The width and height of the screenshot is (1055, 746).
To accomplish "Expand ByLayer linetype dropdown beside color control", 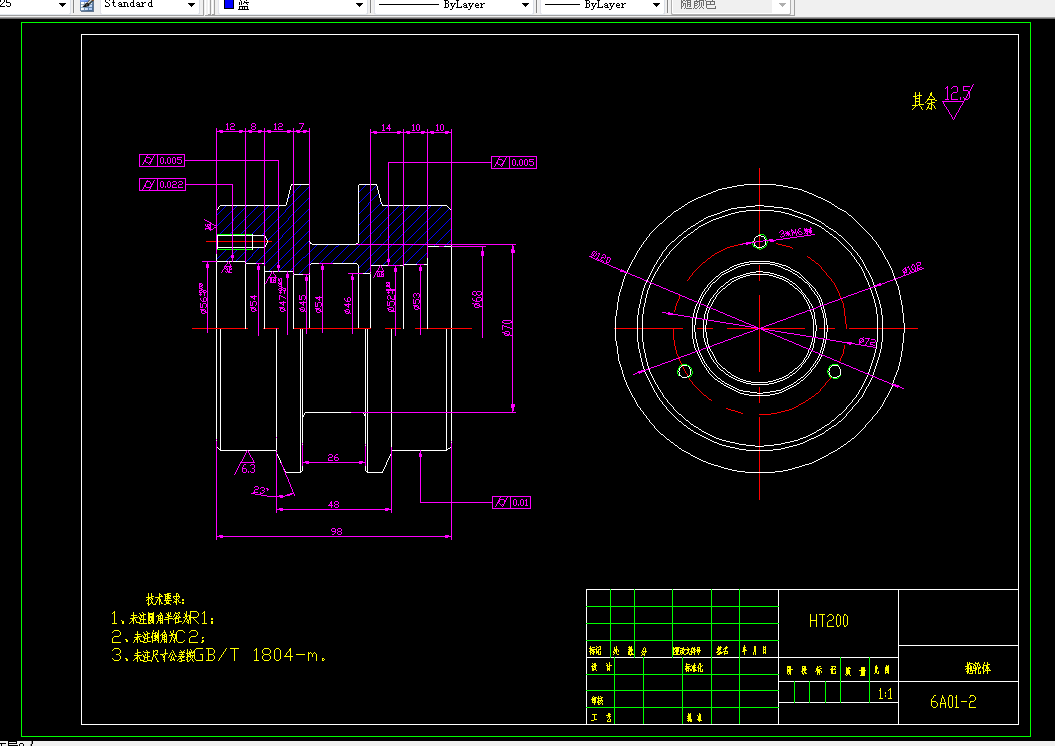I will [x=525, y=5].
